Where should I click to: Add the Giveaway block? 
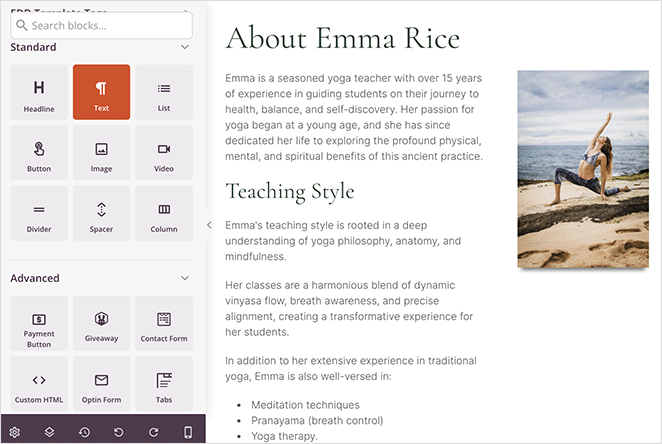(x=101, y=323)
